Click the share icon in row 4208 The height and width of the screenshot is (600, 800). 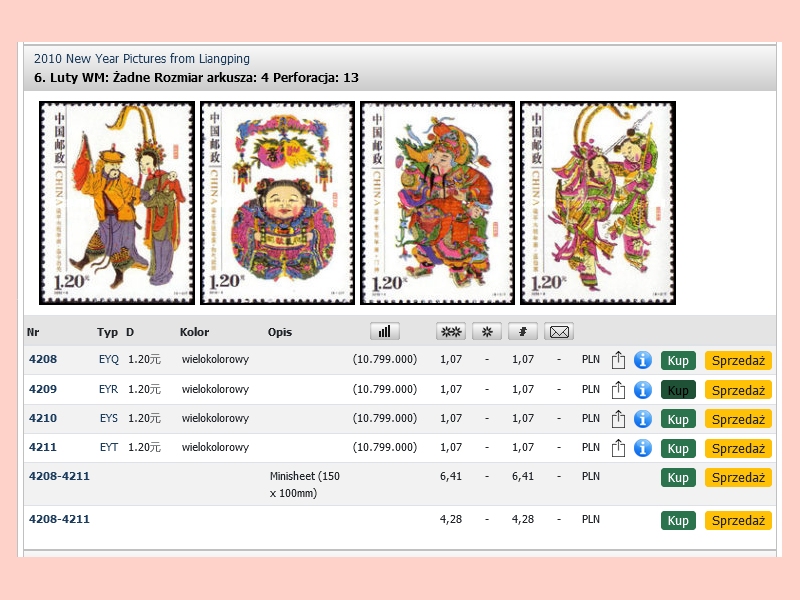pyautogui.click(x=618, y=360)
